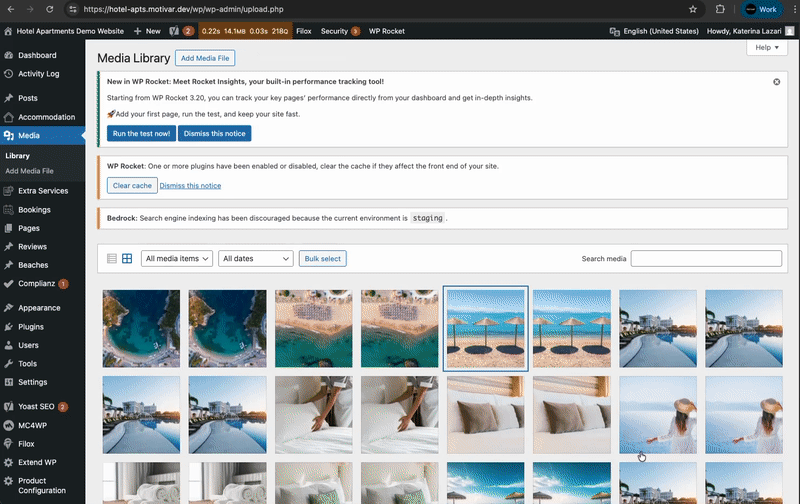Expand the All media items dropdown
This screenshot has height=504, width=800.
(x=177, y=259)
